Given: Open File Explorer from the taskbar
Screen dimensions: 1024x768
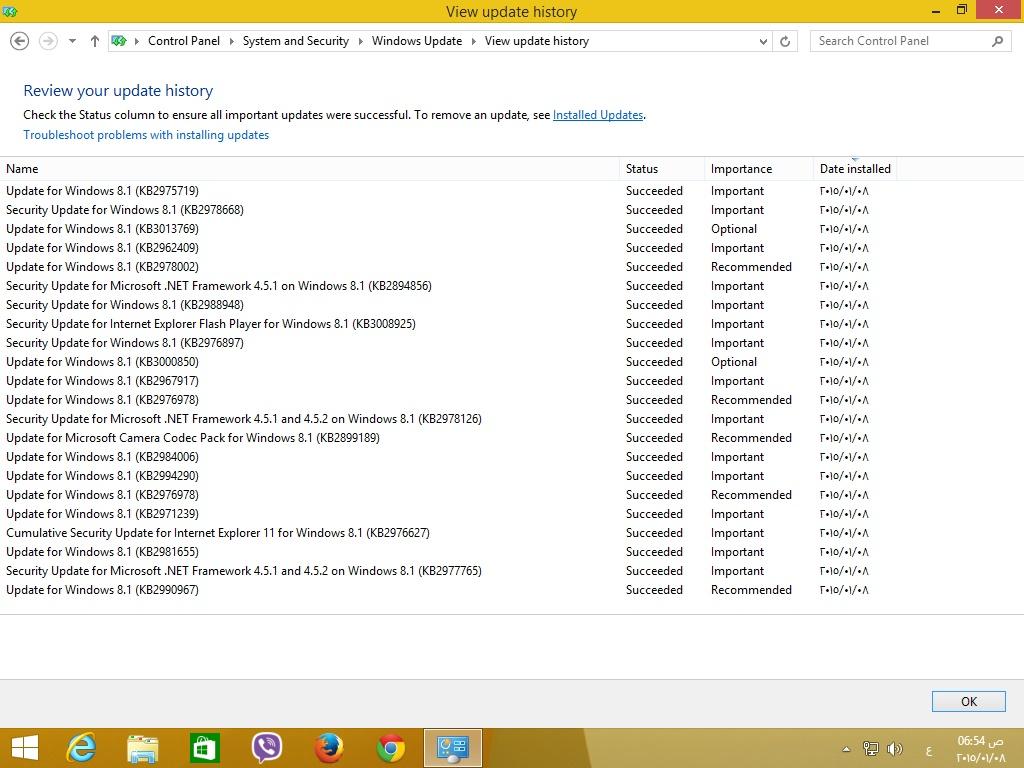Looking at the screenshot, I should click(143, 748).
